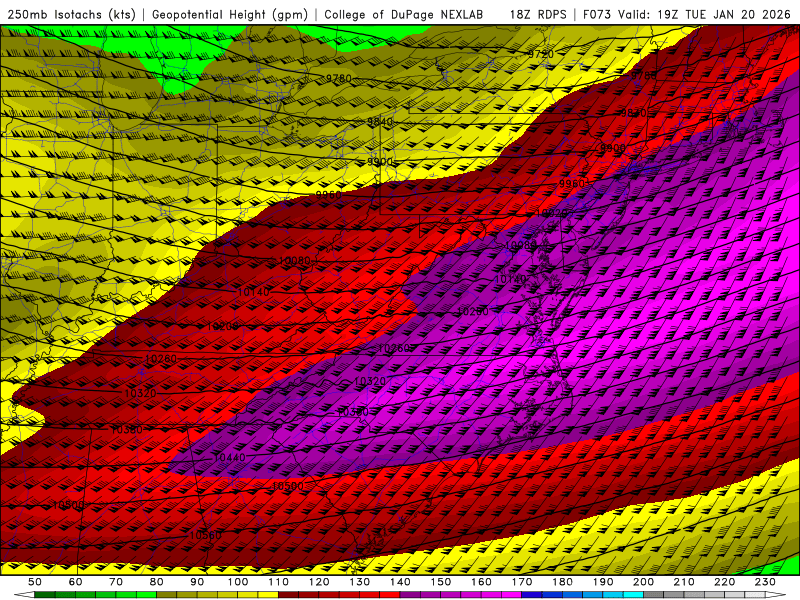Click the '100' value on the colorbar

(238, 582)
